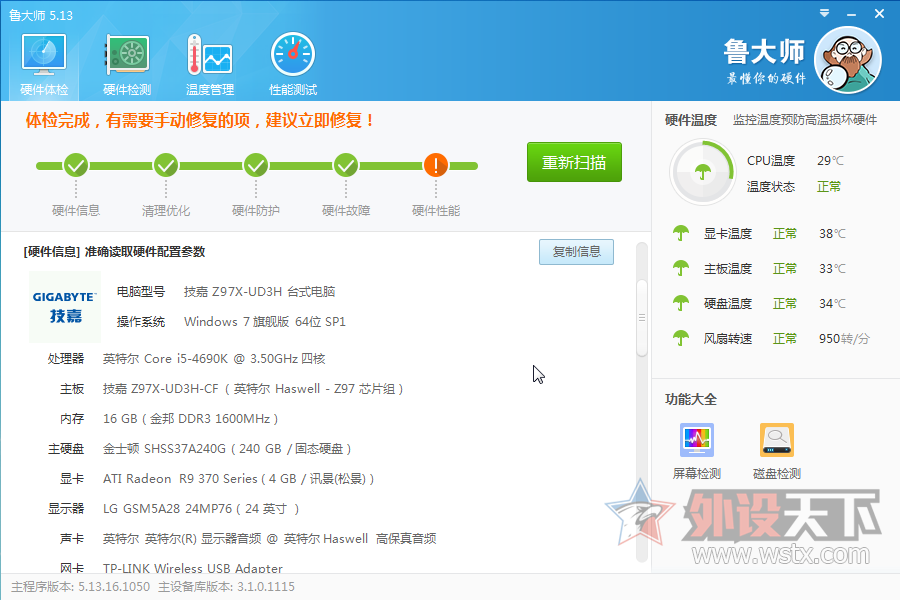The width and height of the screenshot is (900, 600).
Task: Select the 硬件防护 checkmark step
Action: [256, 166]
